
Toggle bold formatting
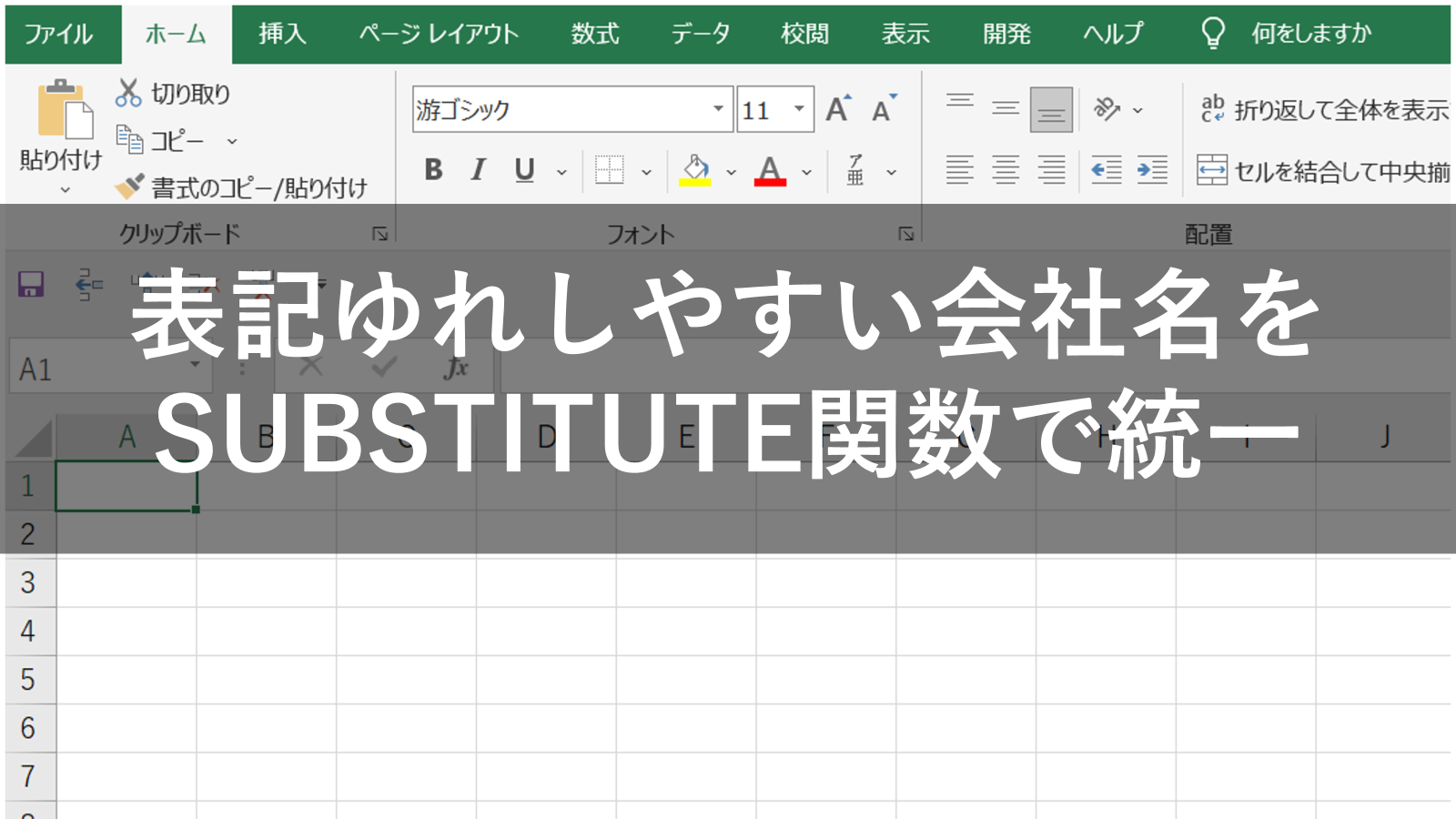(433, 170)
